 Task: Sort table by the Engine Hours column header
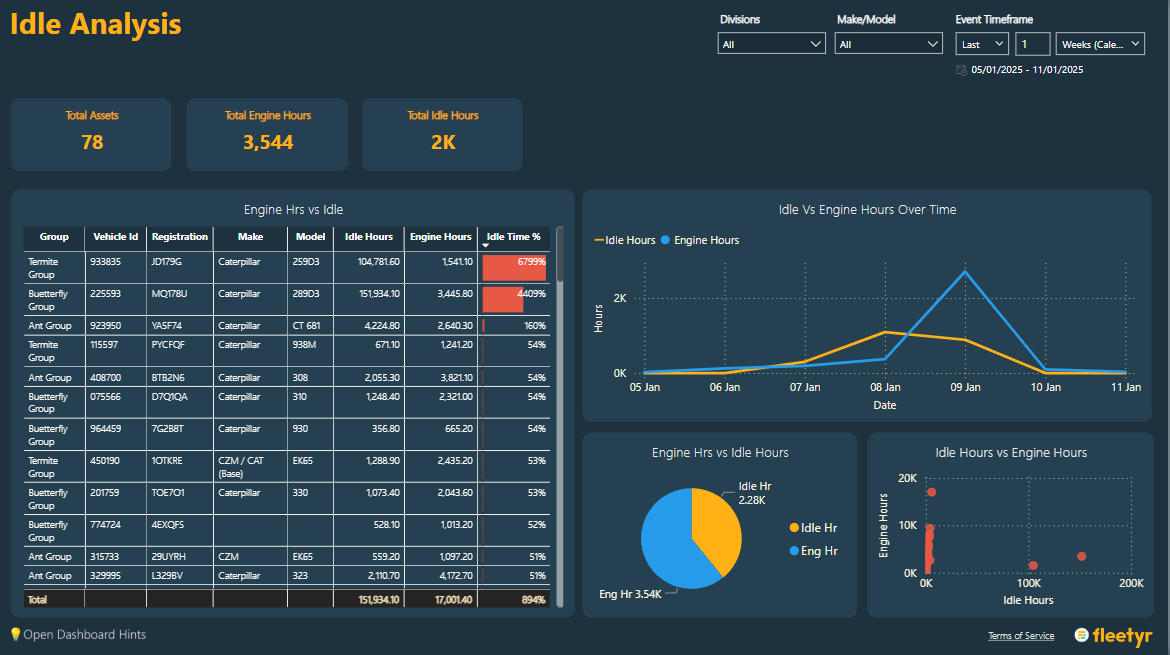(x=440, y=237)
